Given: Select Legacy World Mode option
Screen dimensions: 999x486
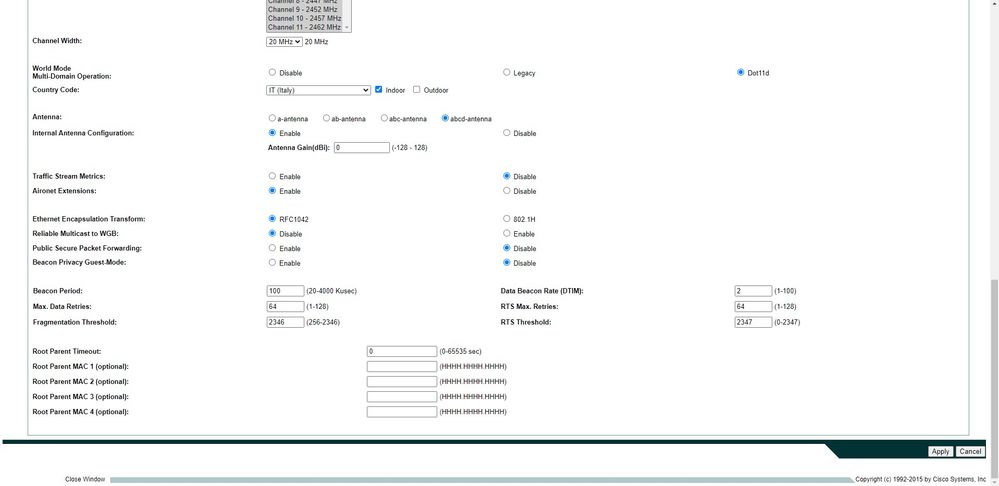Looking at the screenshot, I should (507, 73).
